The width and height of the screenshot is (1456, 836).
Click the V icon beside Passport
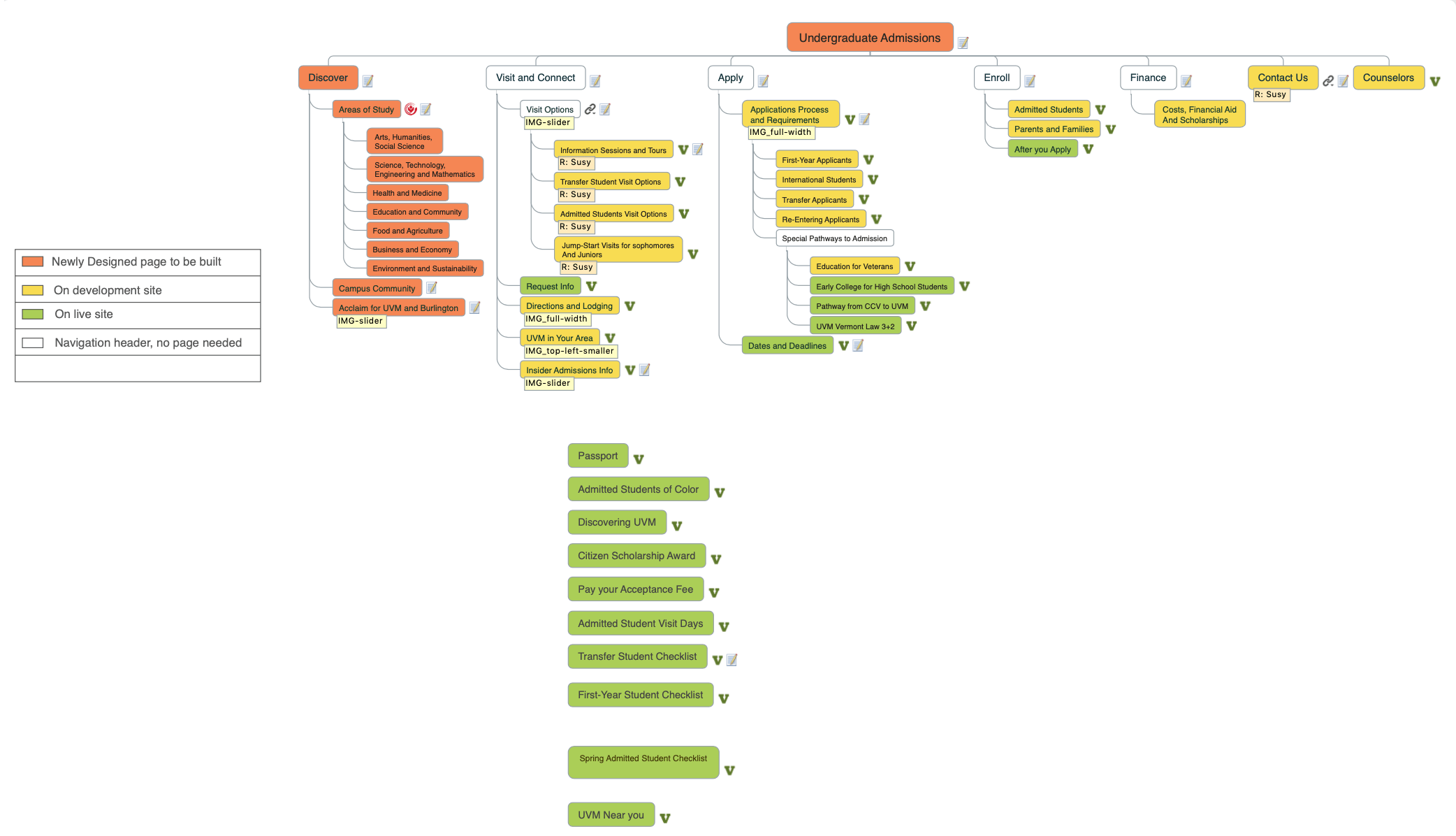639,459
